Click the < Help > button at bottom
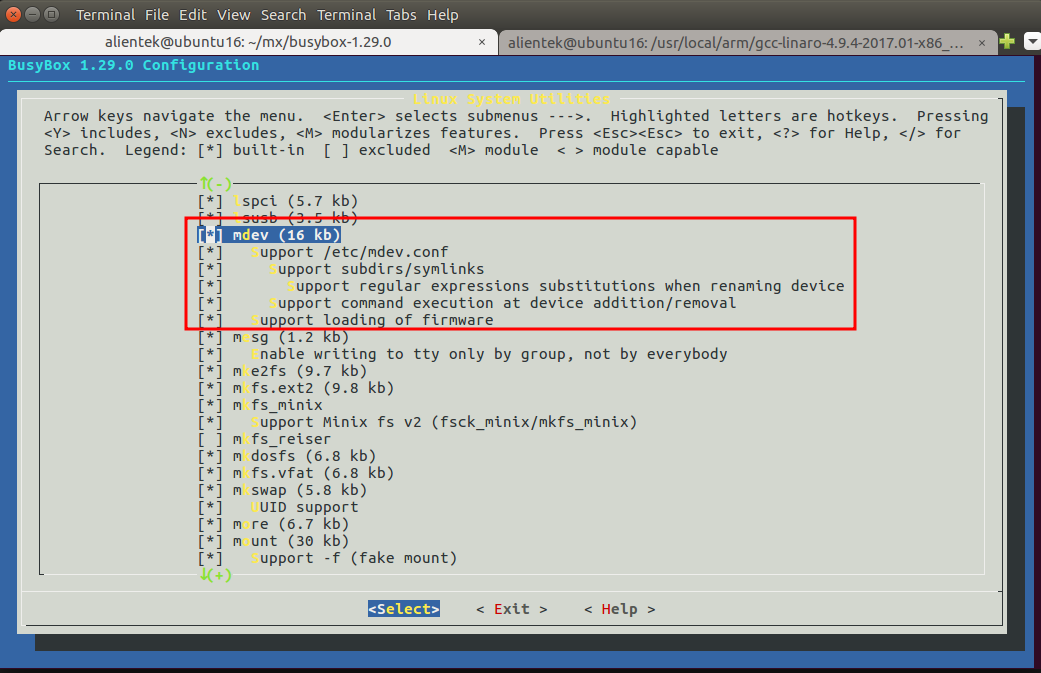Viewport: 1041px width, 673px height. coord(619,609)
